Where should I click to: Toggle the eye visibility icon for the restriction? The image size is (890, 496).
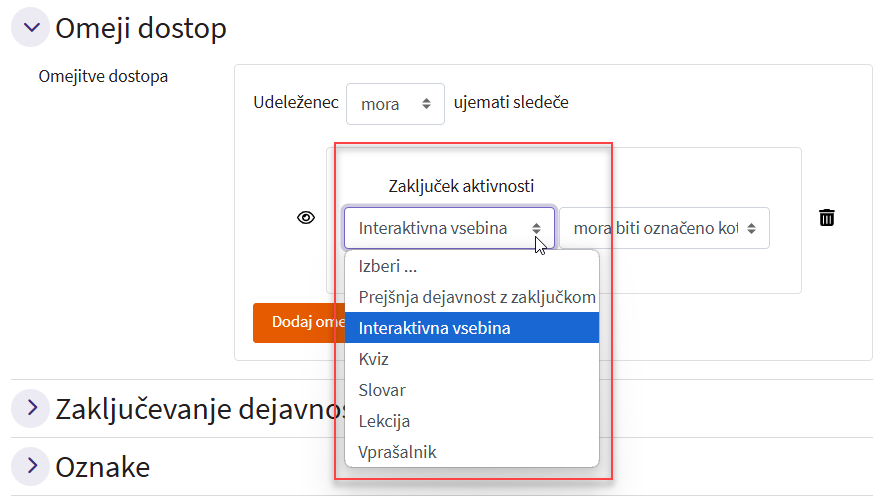pos(306,217)
